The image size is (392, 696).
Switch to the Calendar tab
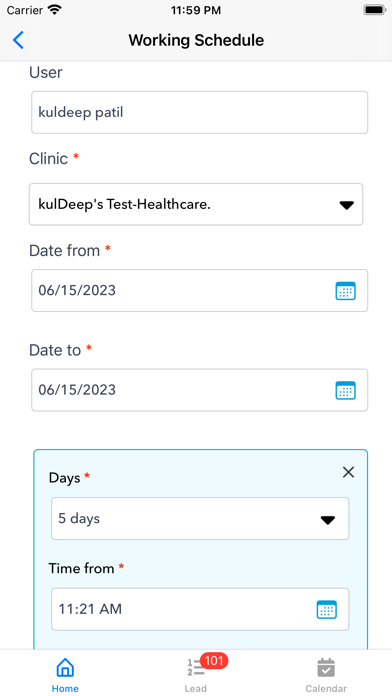pyautogui.click(x=326, y=675)
